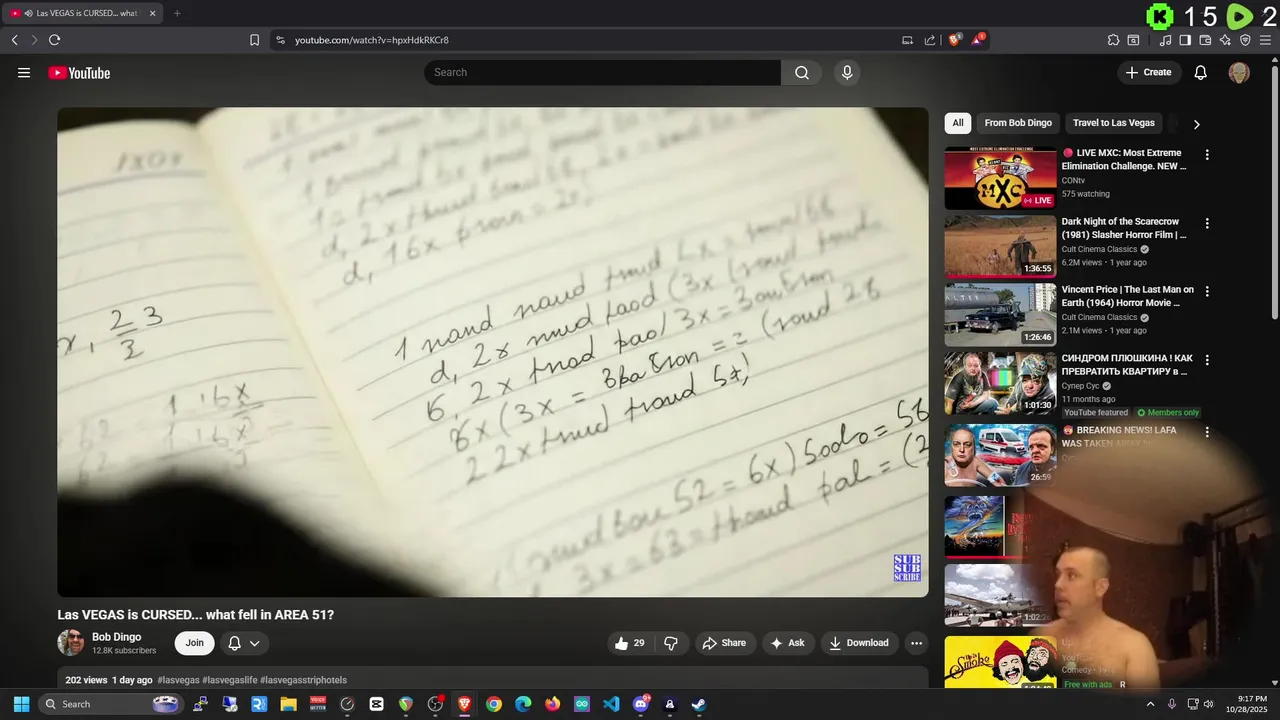
Task: Open the Dark Night of the Scarecrow thumbnail
Action: pos(1000,246)
